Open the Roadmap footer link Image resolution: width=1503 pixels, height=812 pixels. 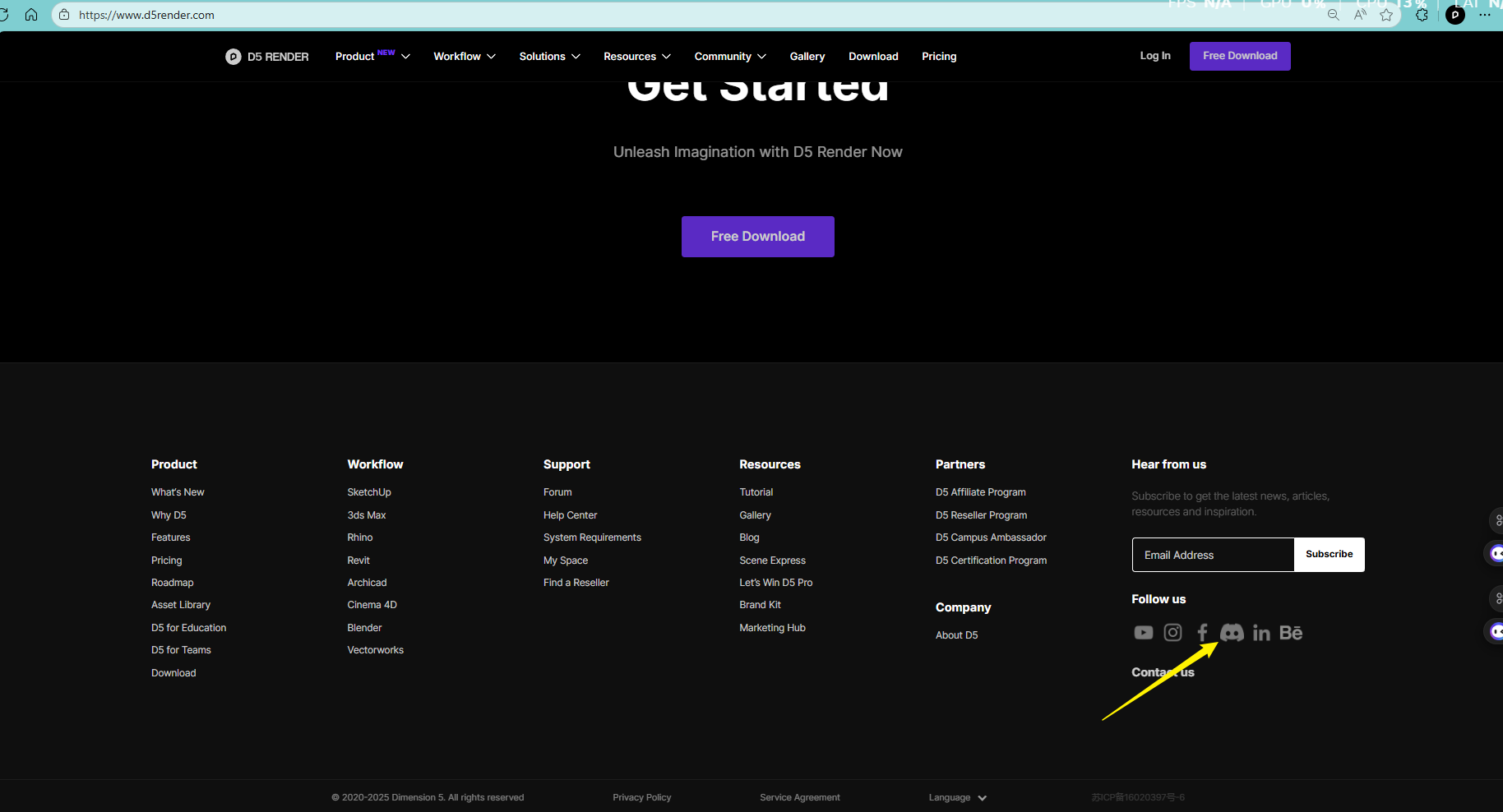click(173, 583)
